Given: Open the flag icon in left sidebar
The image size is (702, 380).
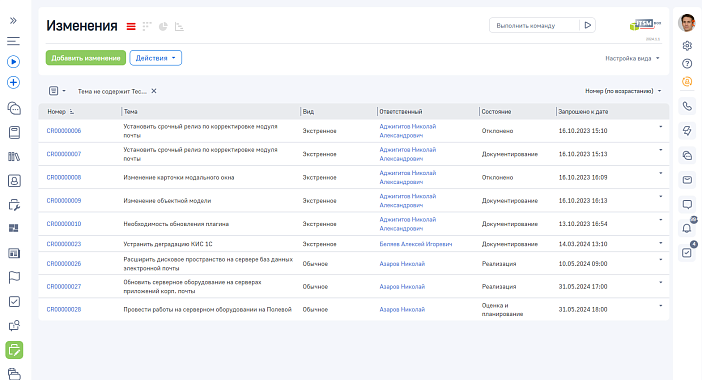Looking at the screenshot, I should pos(14,278).
